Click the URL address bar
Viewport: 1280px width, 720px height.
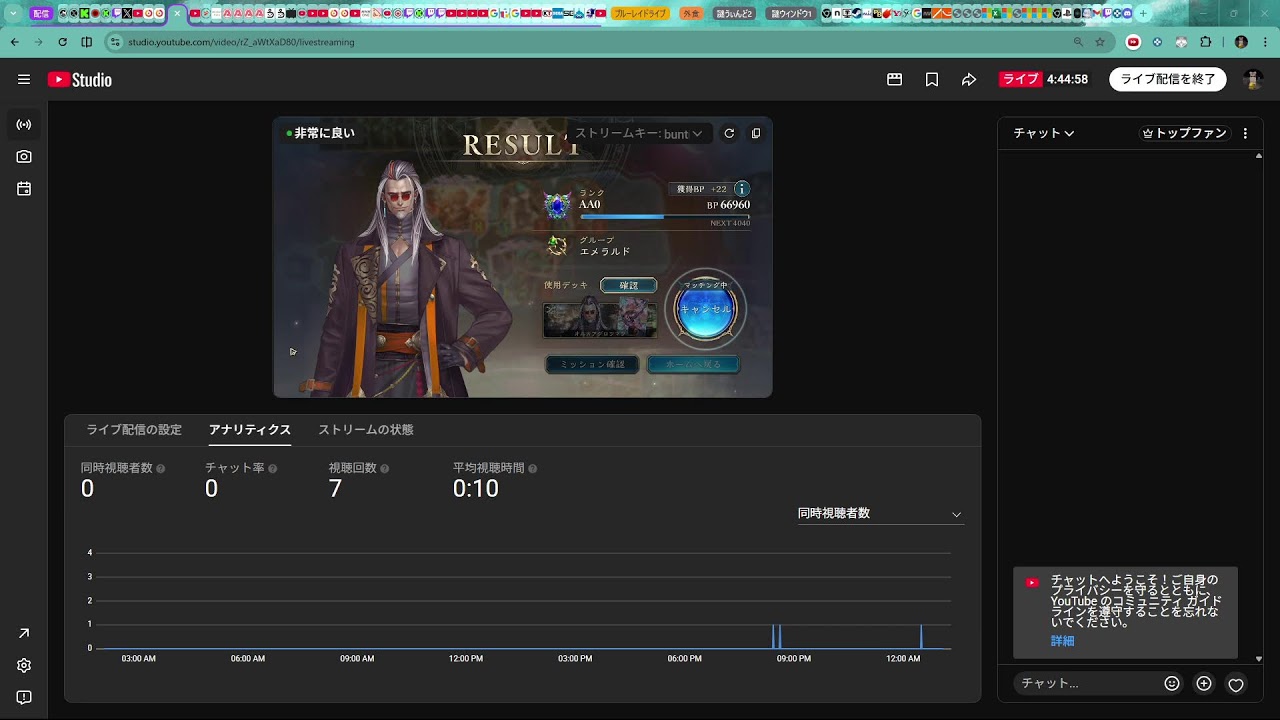[590, 42]
